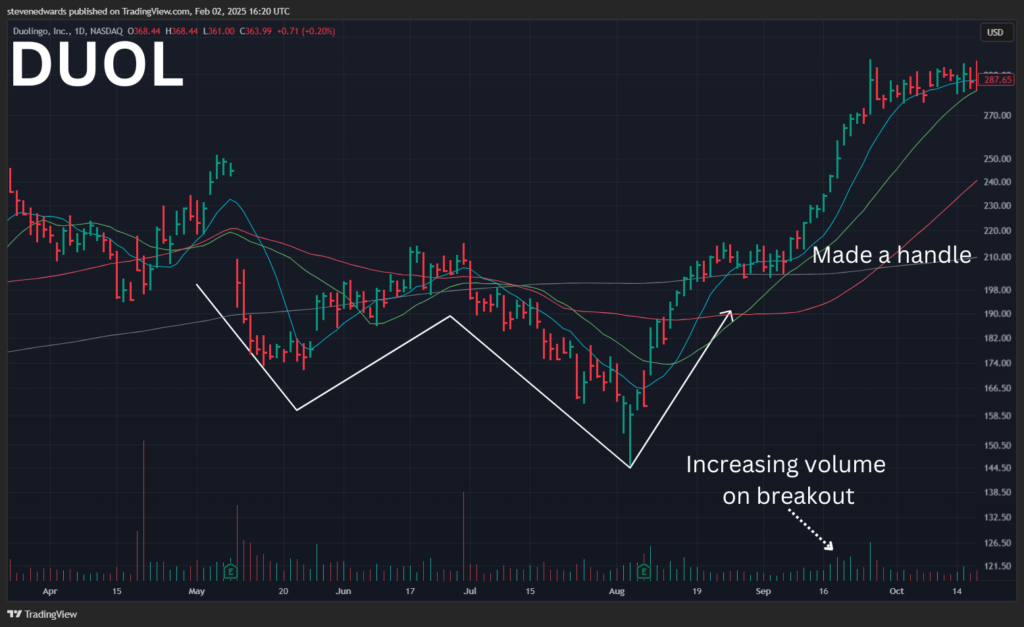Click the 198.00 price axis label

click(997, 290)
